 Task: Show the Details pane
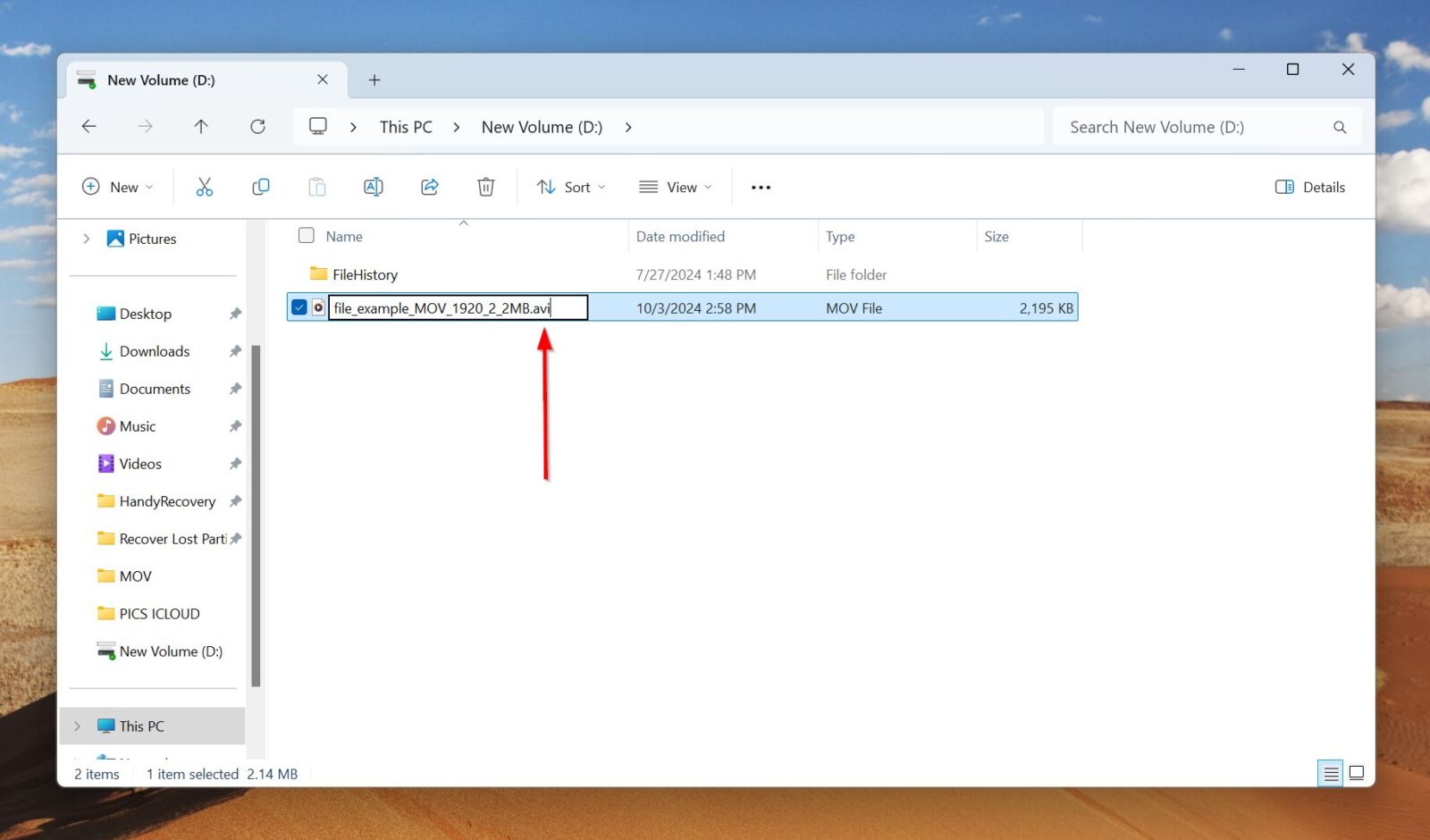1308,187
